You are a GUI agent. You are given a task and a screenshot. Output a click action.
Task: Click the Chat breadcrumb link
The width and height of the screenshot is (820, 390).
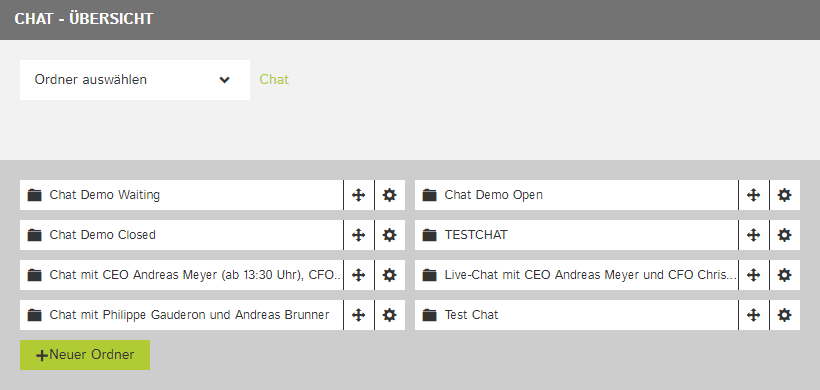pos(274,79)
